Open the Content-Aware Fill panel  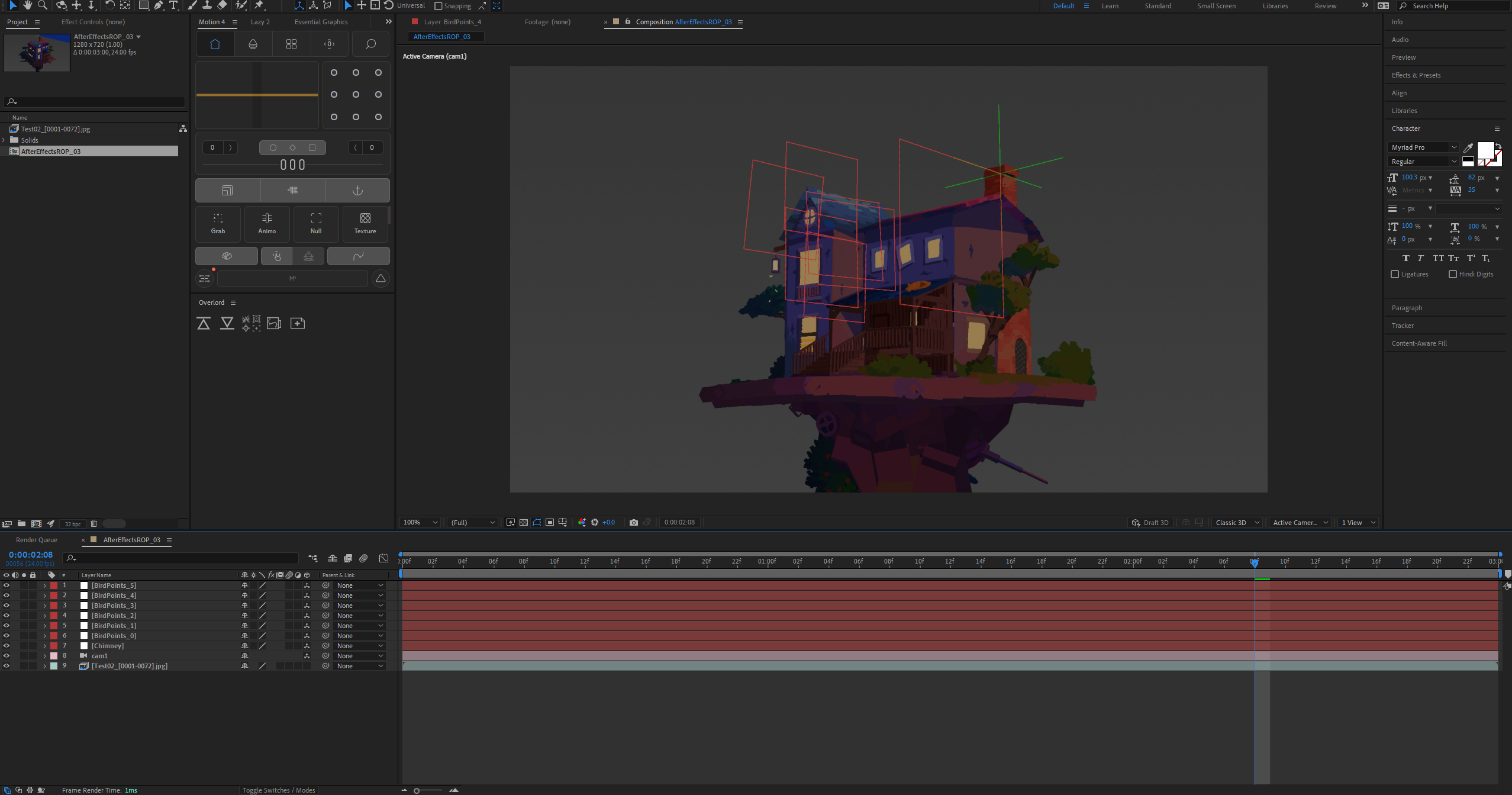[x=1419, y=343]
